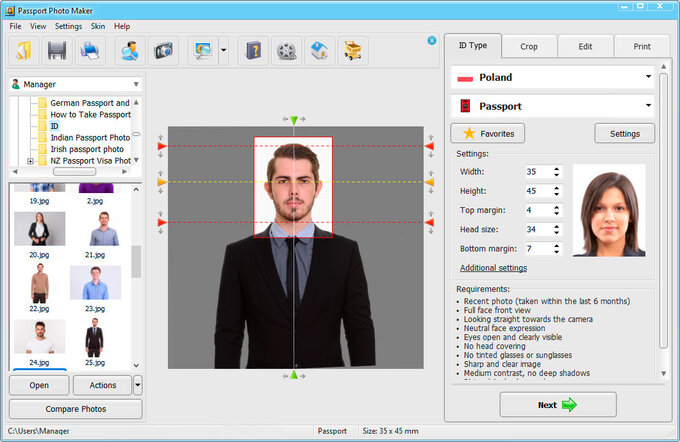Screen dimensions: 680x442
Task: Click the Actions button
Action: (103, 385)
